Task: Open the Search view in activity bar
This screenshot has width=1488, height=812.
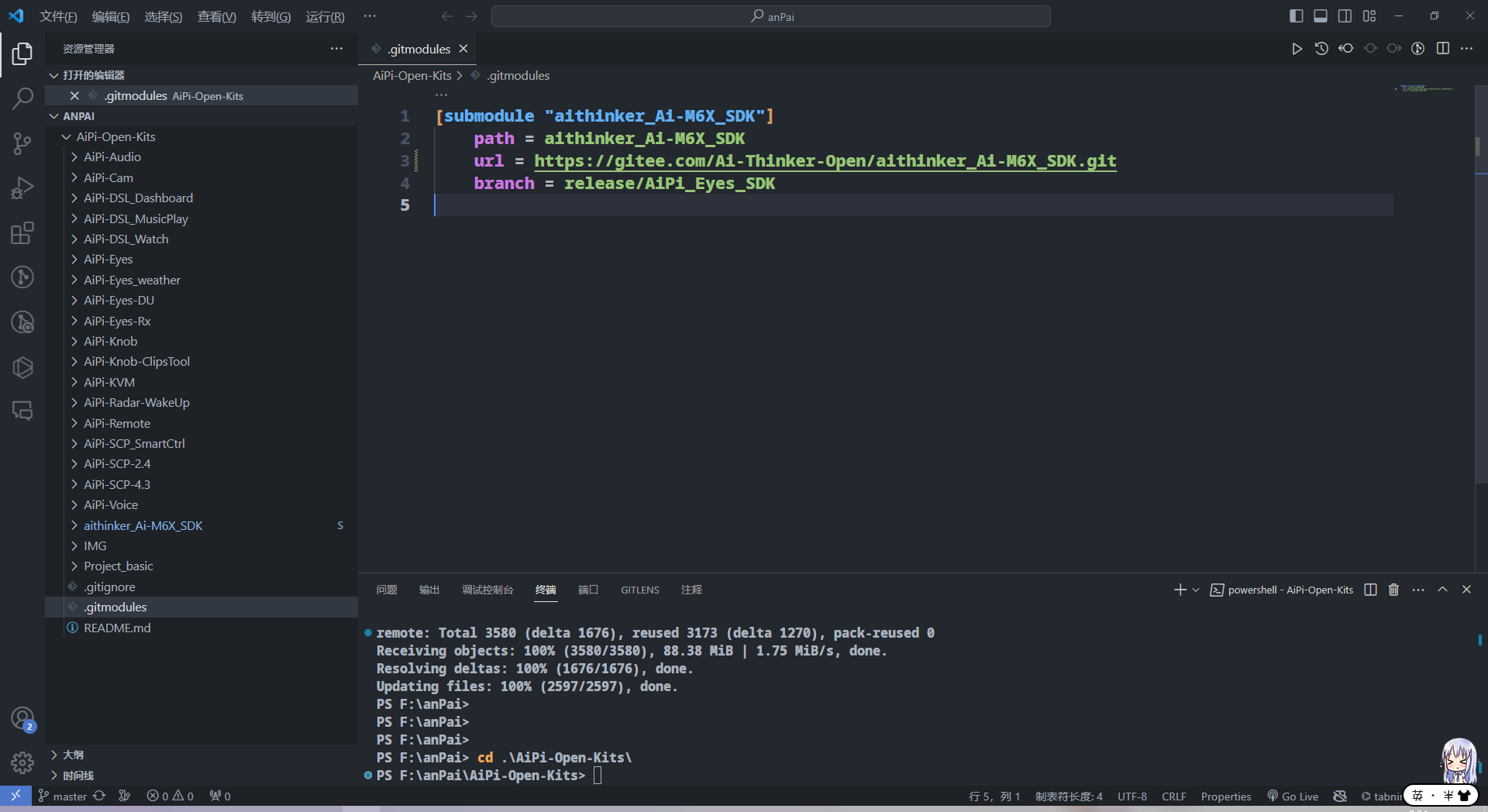Action: coord(22,98)
